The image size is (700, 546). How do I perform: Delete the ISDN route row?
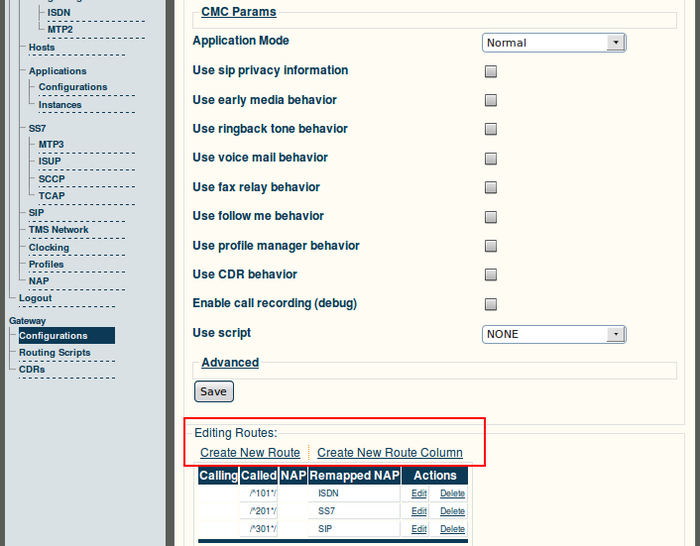(x=452, y=493)
